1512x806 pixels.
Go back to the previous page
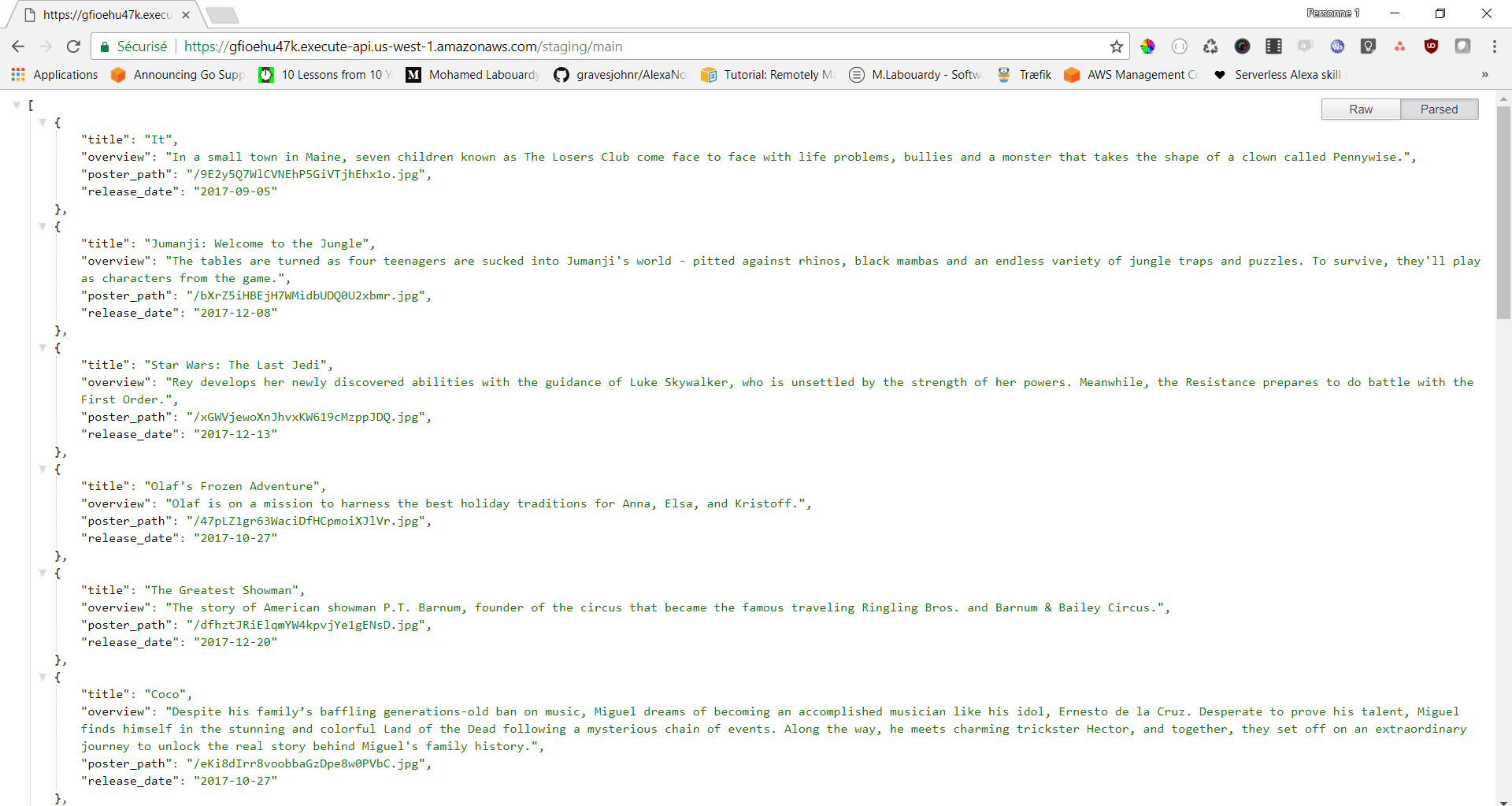(x=18, y=46)
